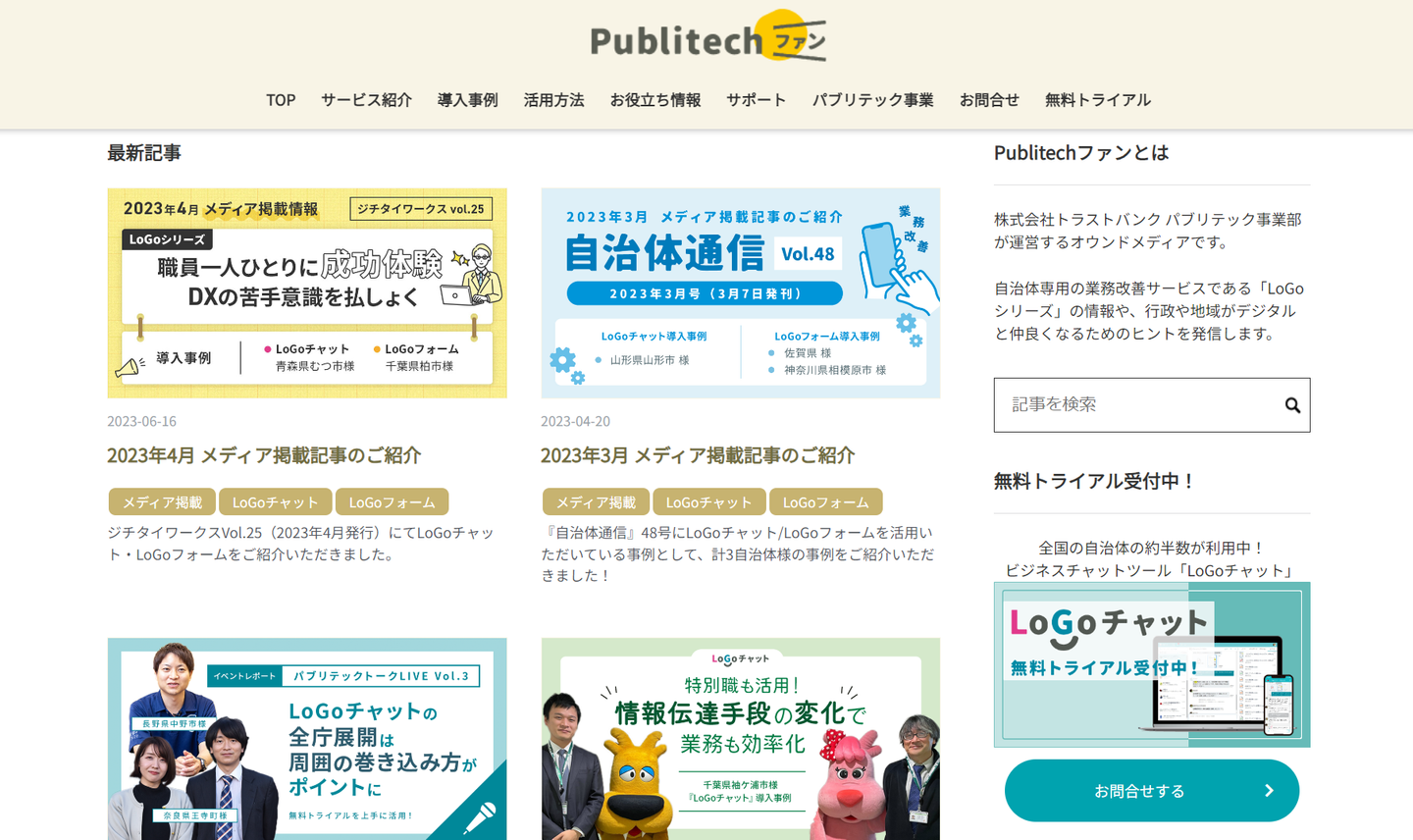Open お問合せ in the top navigation
Viewport: 1413px width, 840px height.
tap(989, 100)
